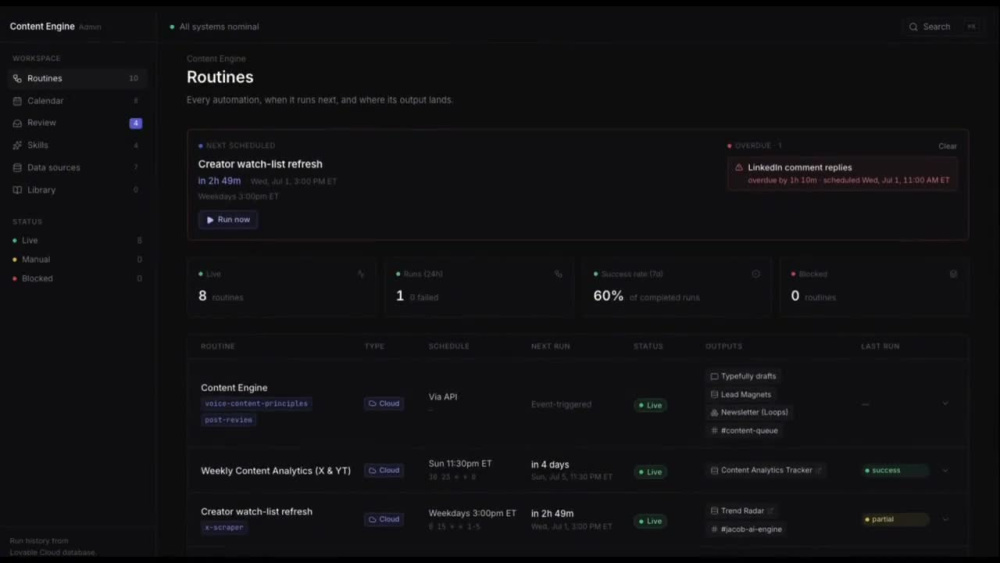
Task: Click the All systems nominal status
Action: click(214, 27)
